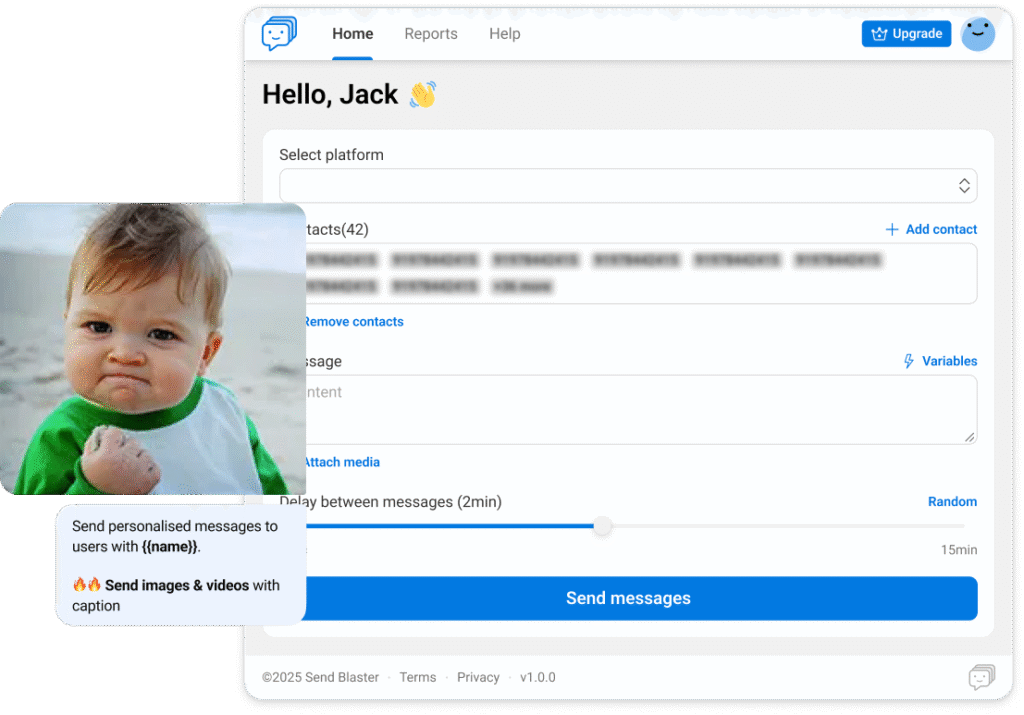The image size is (1024, 715).
Task: Click the crown icon on Upgrade
Action: 879,34
